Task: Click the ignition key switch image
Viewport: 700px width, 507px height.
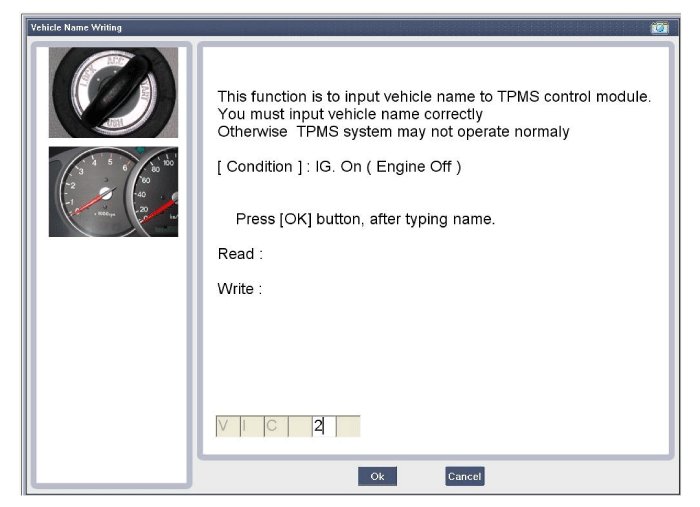Action: (113, 92)
